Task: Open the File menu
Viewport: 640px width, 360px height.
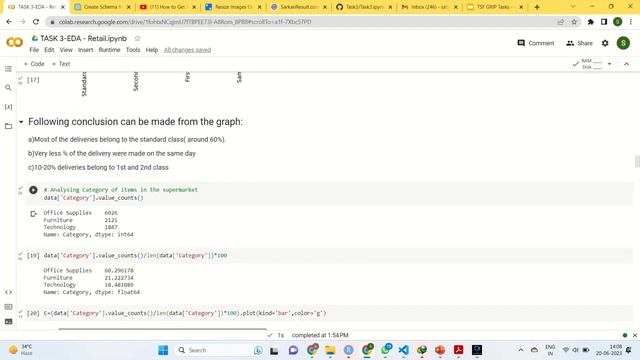Action: pyautogui.click(x=34, y=50)
